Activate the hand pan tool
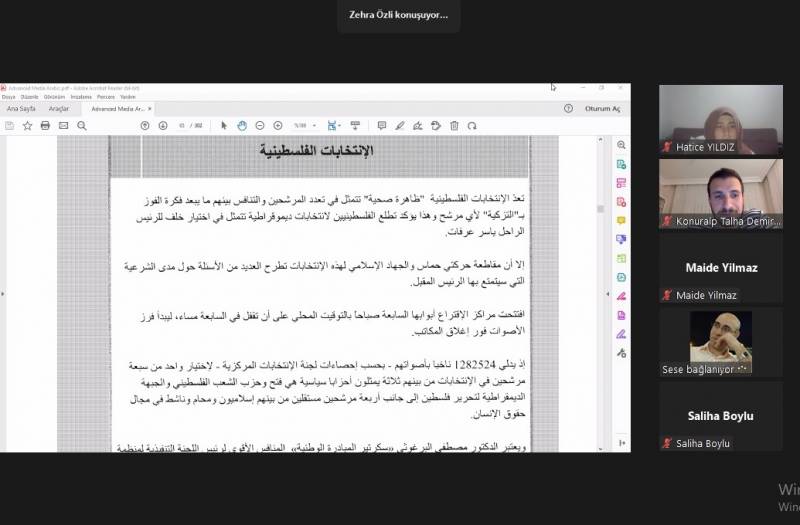This screenshot has height=525, width=800. pos(242,125)
